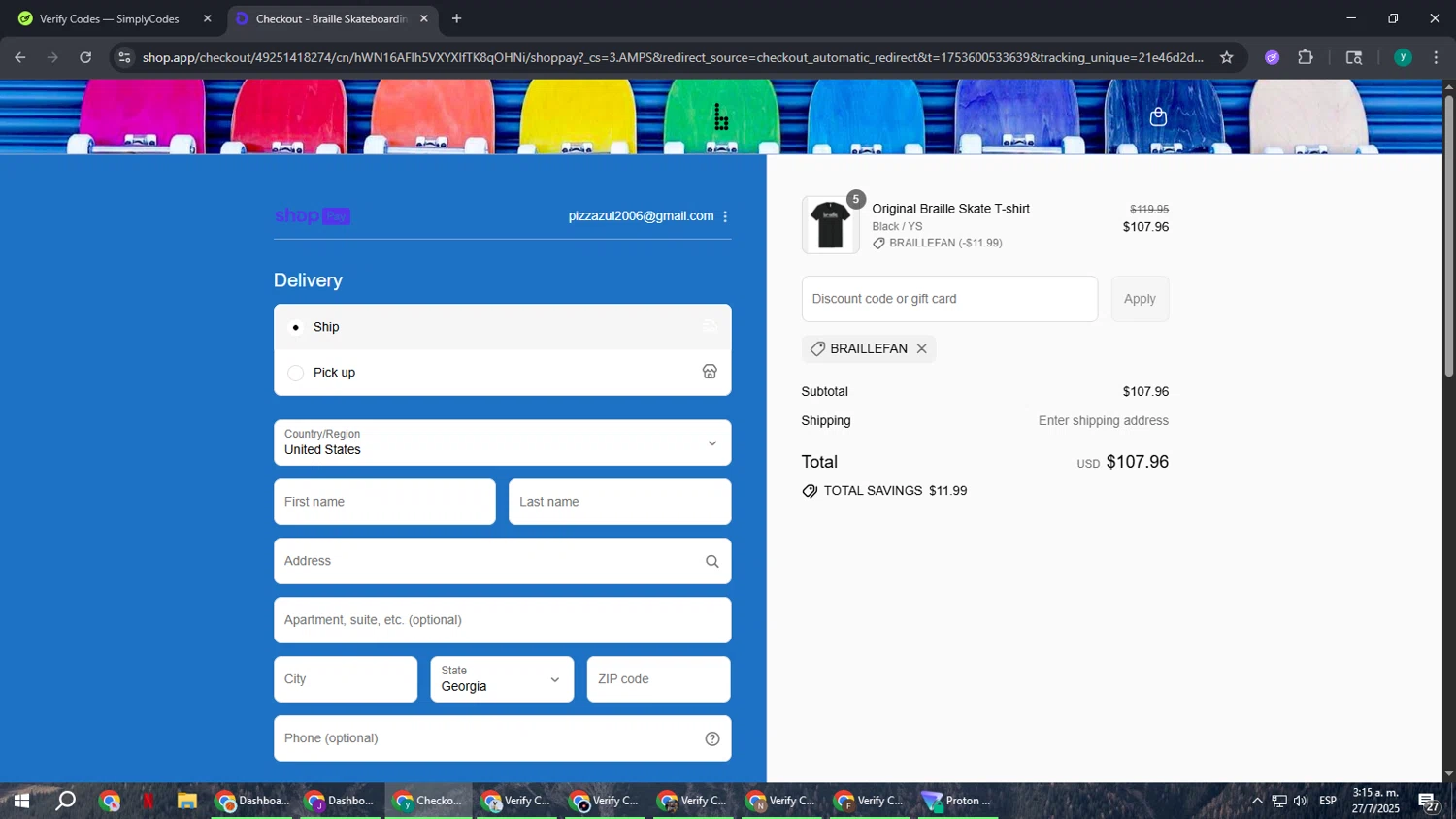Click the Last name field
The image size is (1456, 819).
coord(619,502)
